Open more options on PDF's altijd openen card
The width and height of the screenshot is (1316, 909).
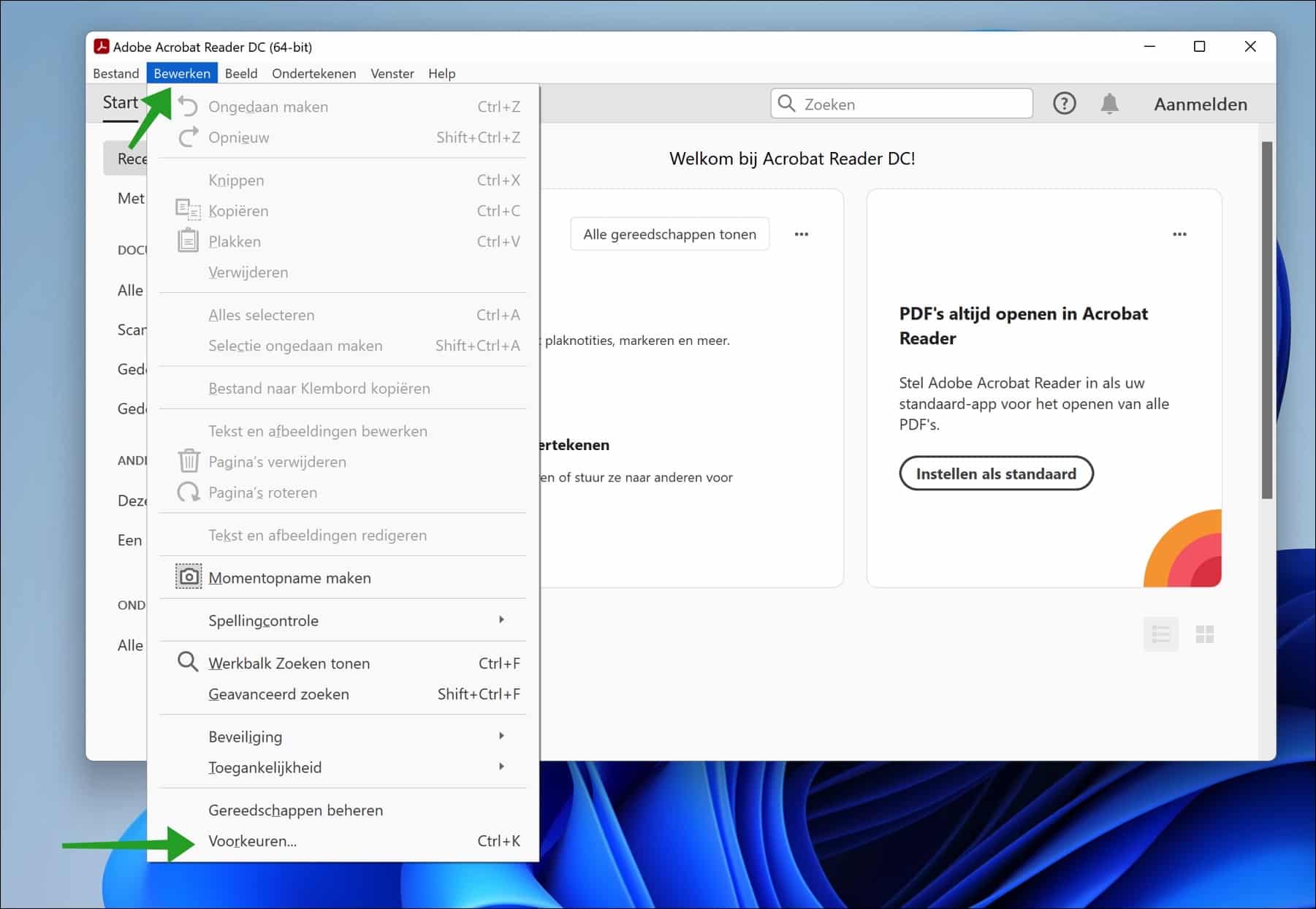pos(1179,235)
